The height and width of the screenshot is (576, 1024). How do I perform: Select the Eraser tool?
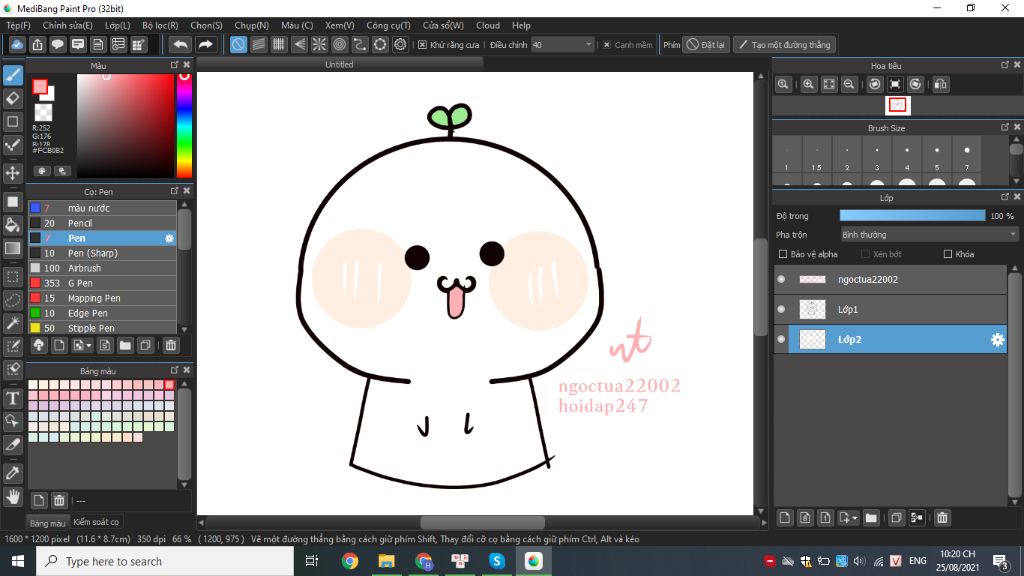point(12,99)
